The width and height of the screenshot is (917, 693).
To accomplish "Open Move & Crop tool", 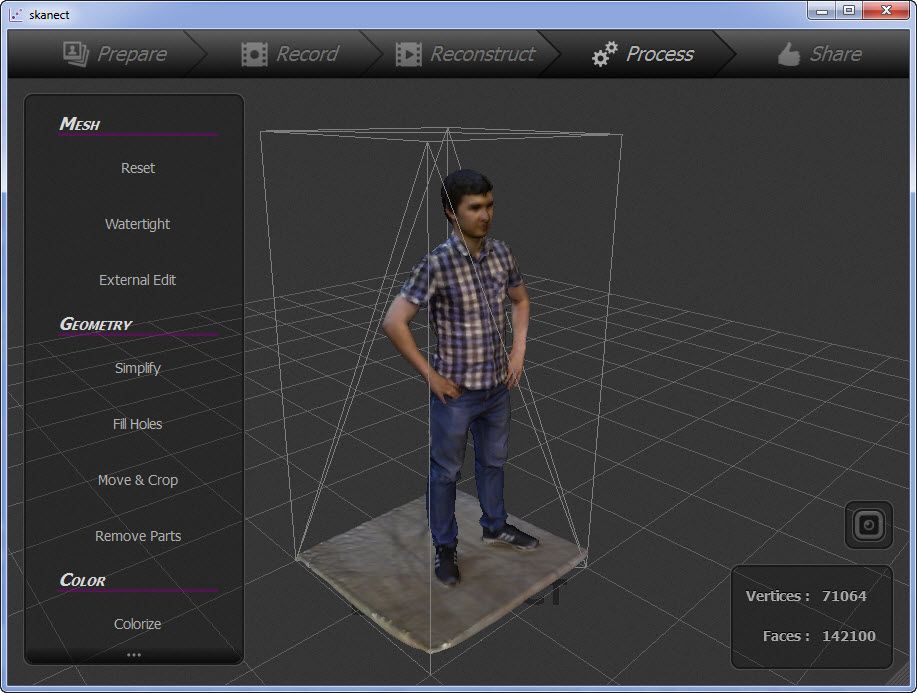I will pos(137,480).
